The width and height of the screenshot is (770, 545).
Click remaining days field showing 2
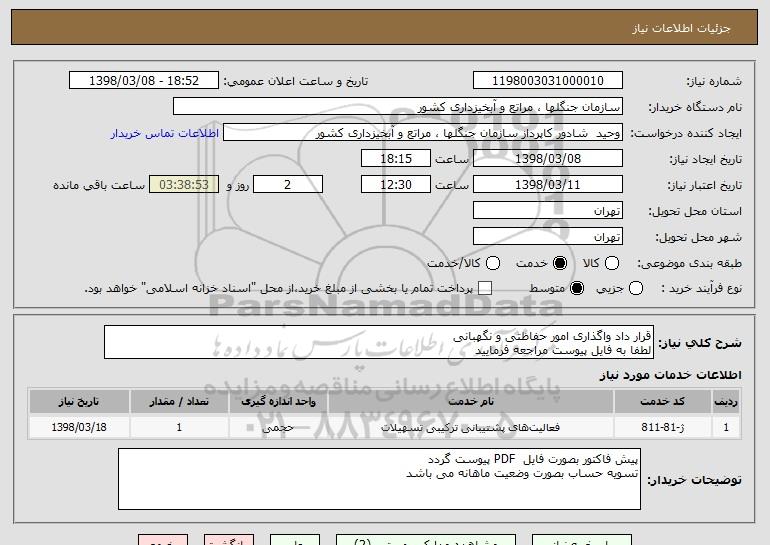pyautogui.click(x=288, y=185)
